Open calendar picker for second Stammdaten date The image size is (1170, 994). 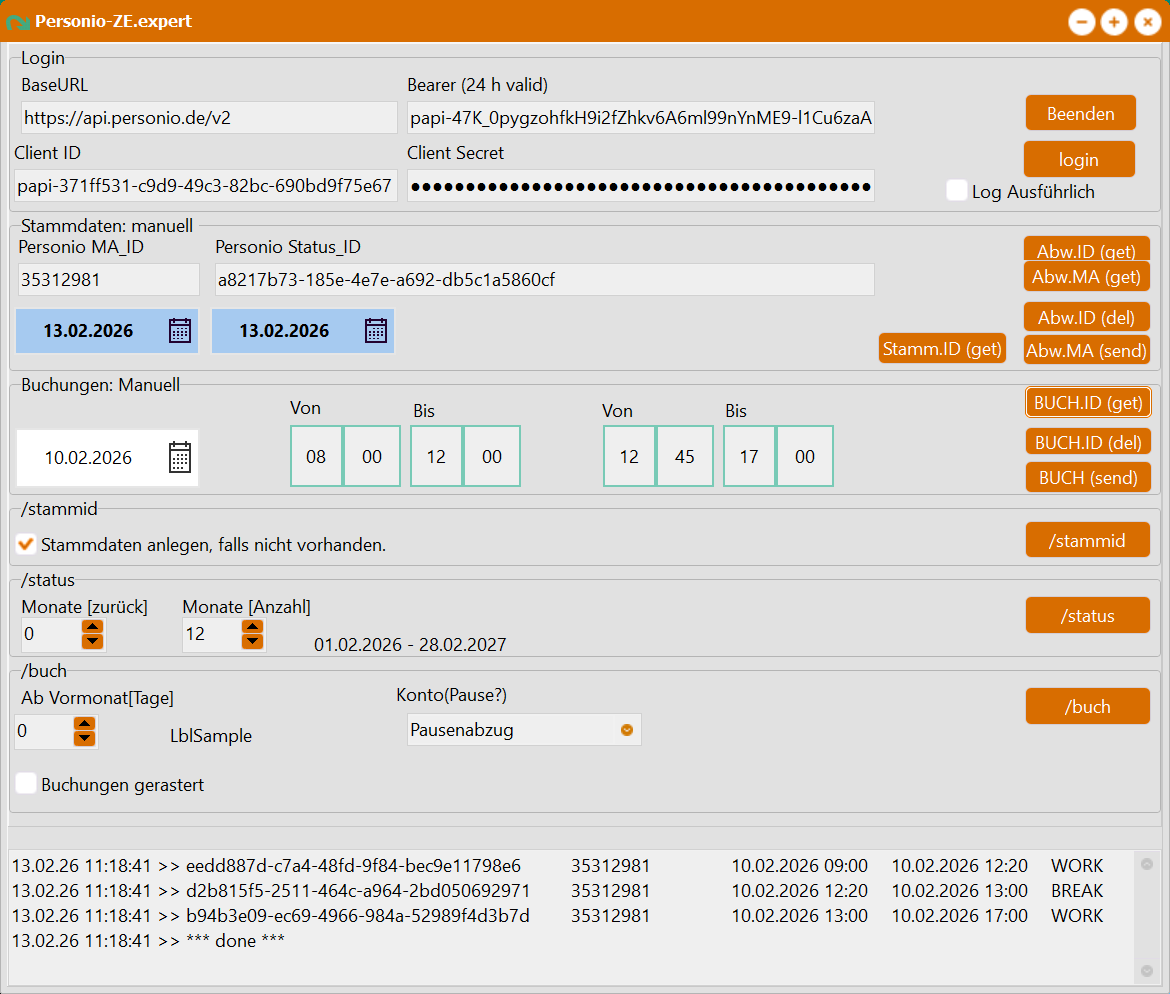tap(375, 331)
